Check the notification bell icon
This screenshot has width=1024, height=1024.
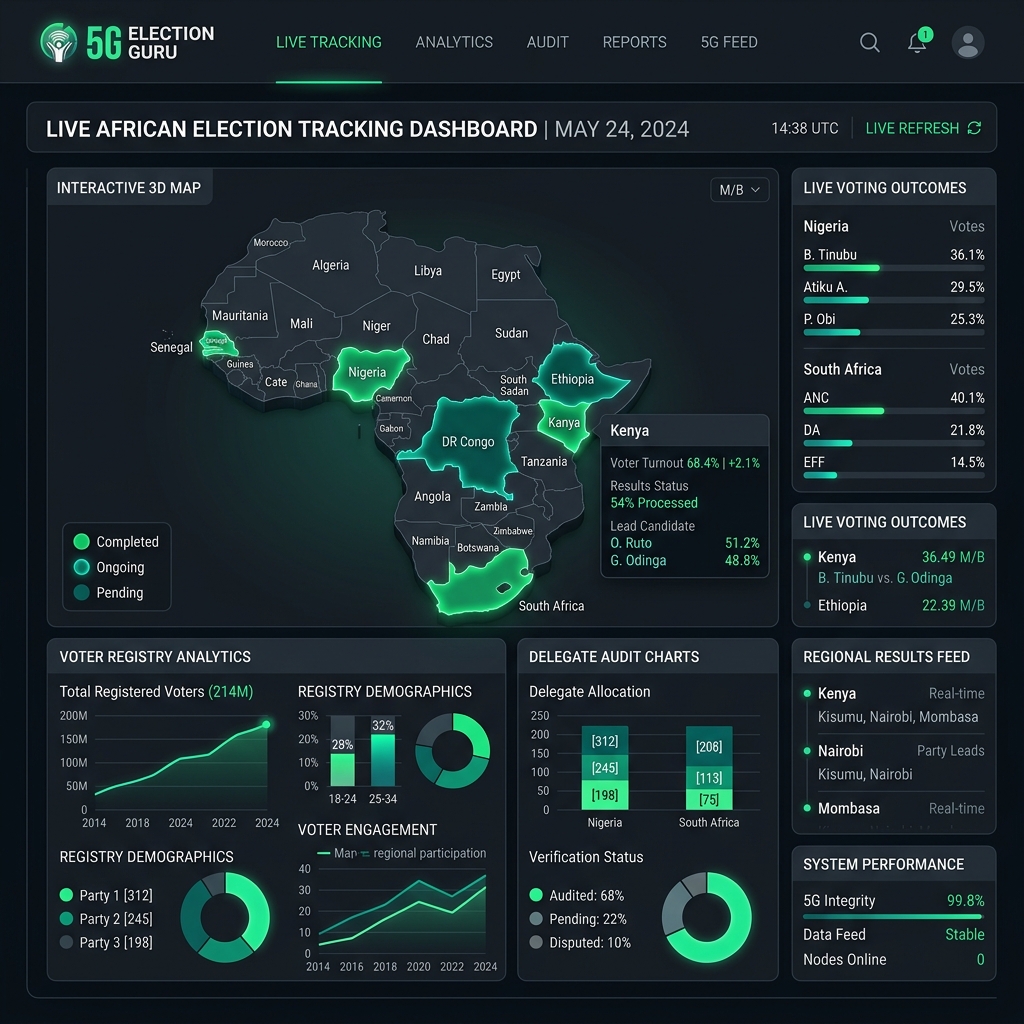click(918, 42)
